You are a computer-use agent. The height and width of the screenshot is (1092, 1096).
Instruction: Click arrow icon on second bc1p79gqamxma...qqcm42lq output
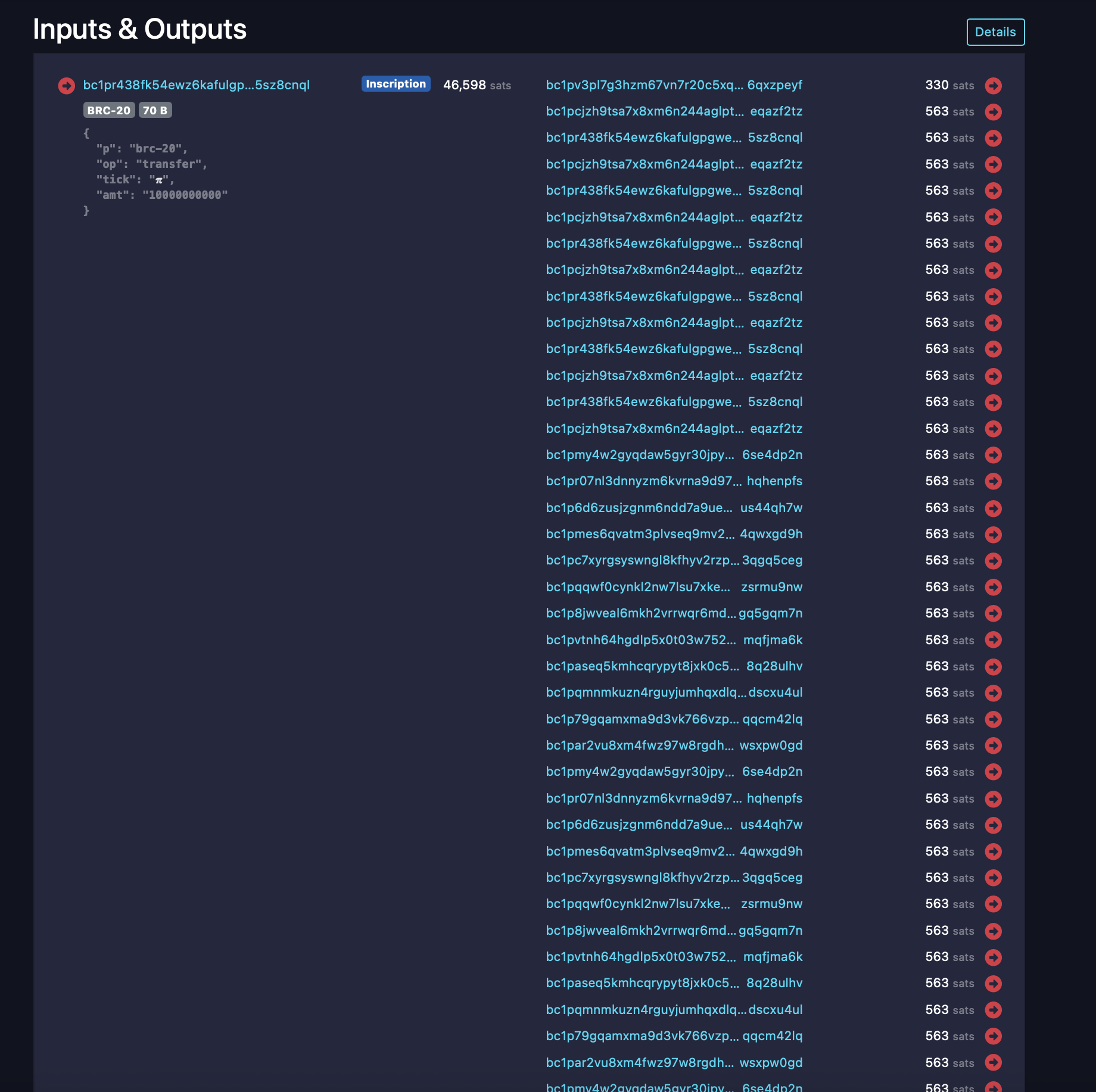(x=993, y=1036)
